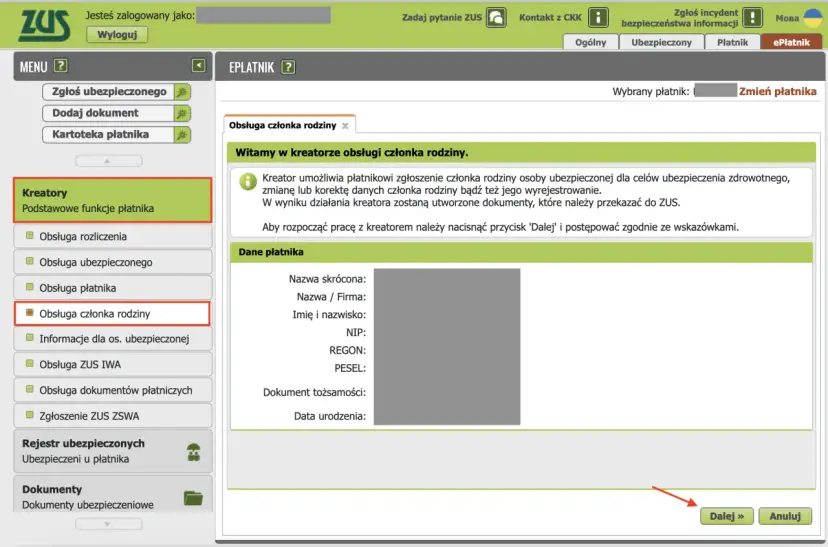Viewport: 828px width, 547px height.
Task: Switch to the Ogólny tab
Action: point(590,42)
